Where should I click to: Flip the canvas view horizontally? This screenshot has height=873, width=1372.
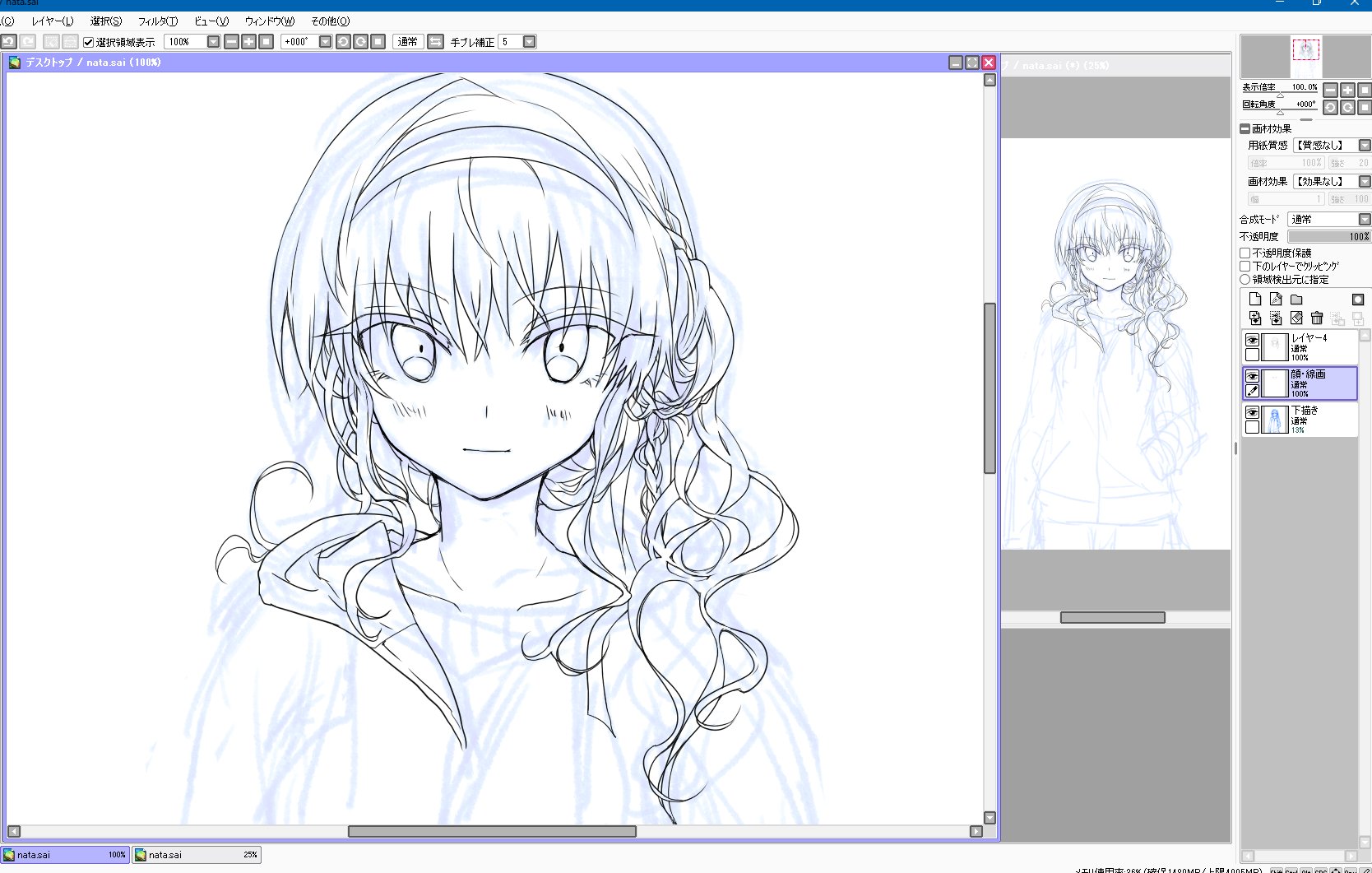[436, 41]
